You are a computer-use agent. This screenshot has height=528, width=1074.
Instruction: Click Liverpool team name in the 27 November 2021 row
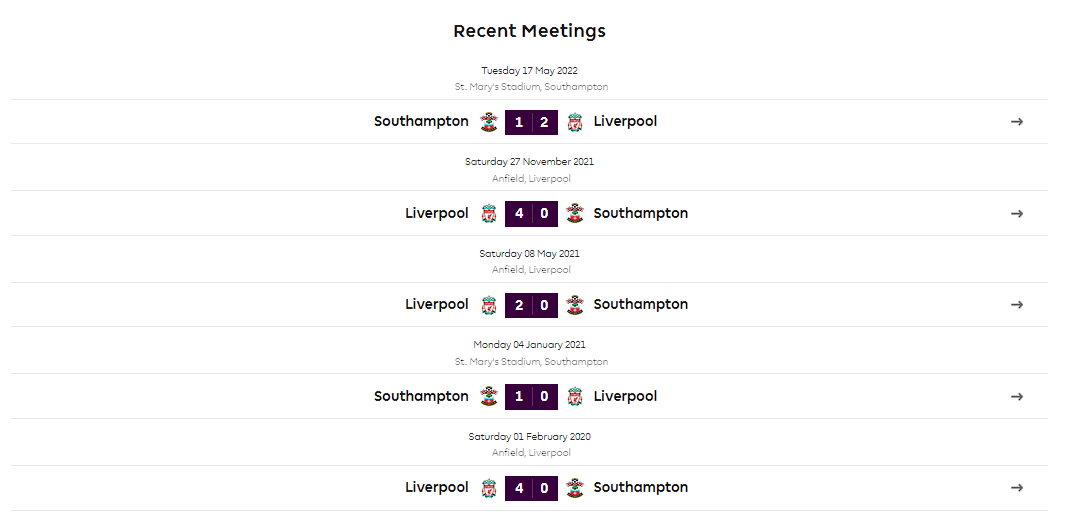(437, 213)
